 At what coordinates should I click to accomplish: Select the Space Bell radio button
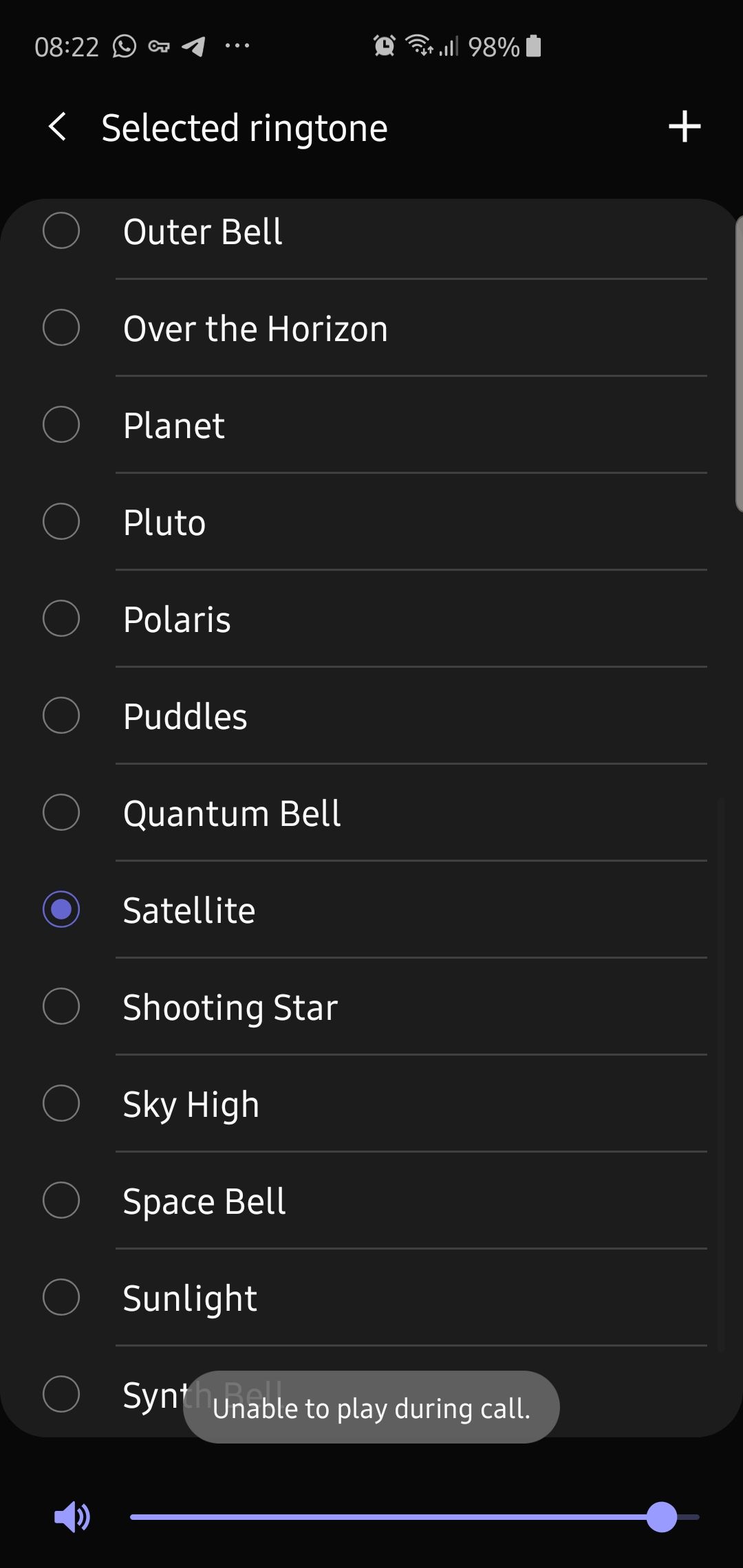[x=61, y=1200]
